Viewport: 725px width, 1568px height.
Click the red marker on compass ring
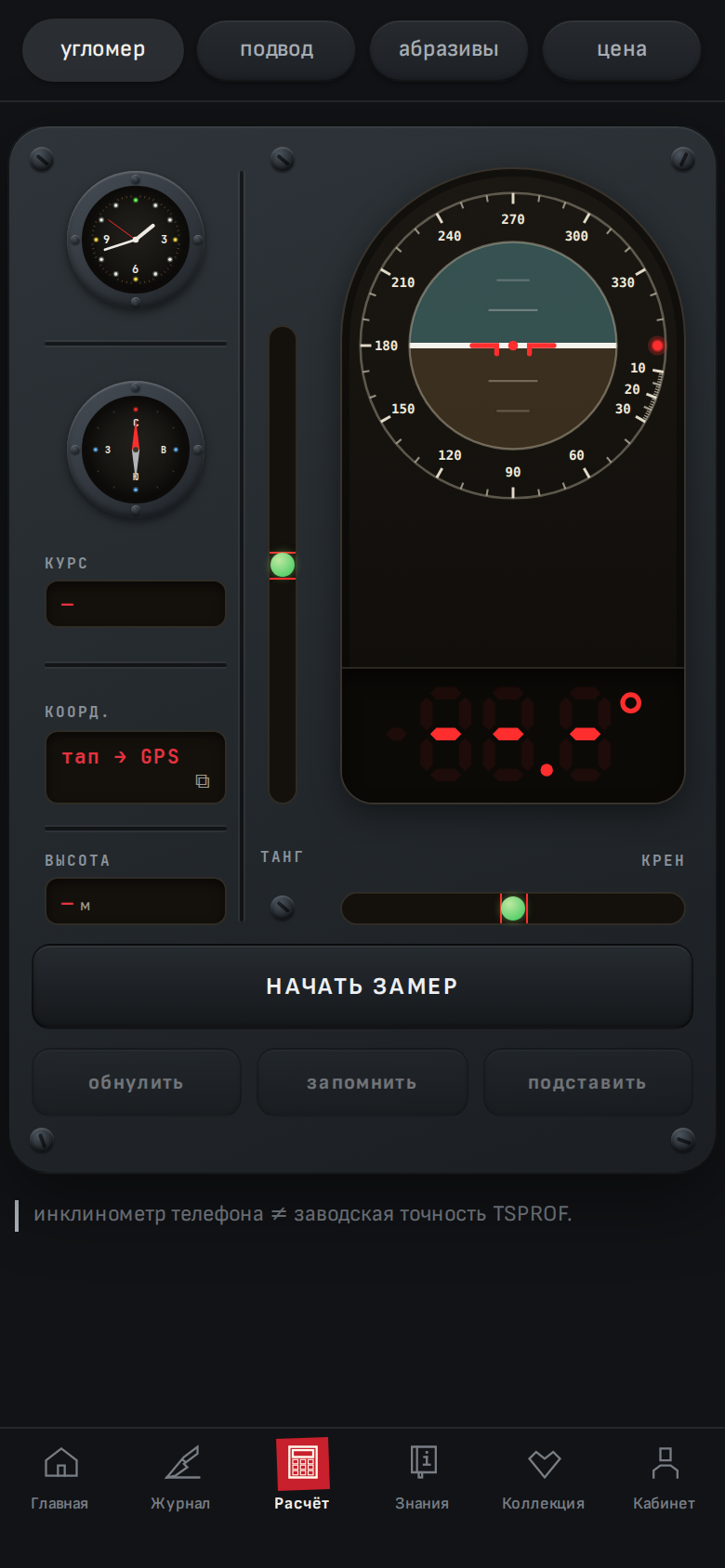tap(657, 346)
